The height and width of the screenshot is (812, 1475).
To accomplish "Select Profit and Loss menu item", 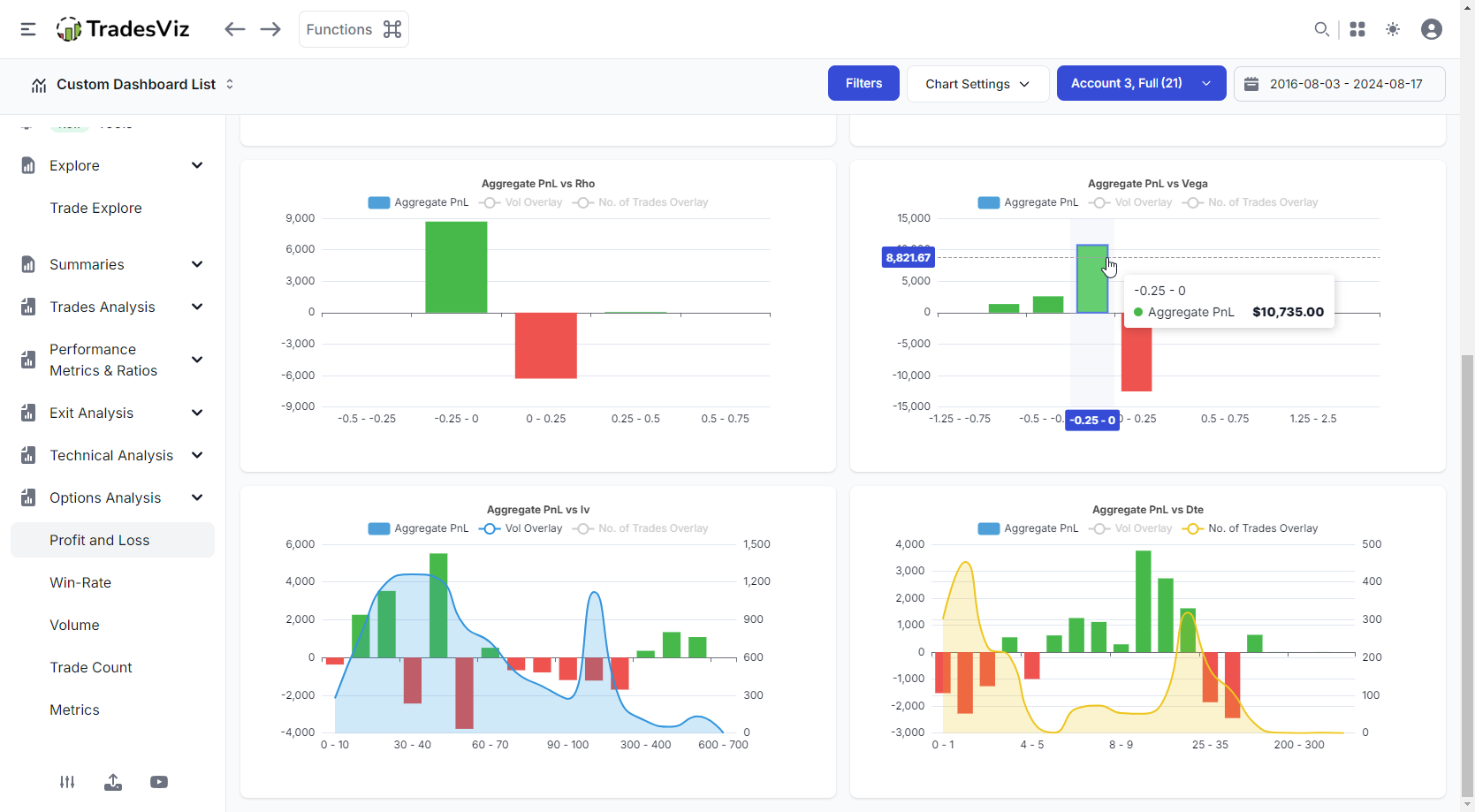I will point(112,540).
